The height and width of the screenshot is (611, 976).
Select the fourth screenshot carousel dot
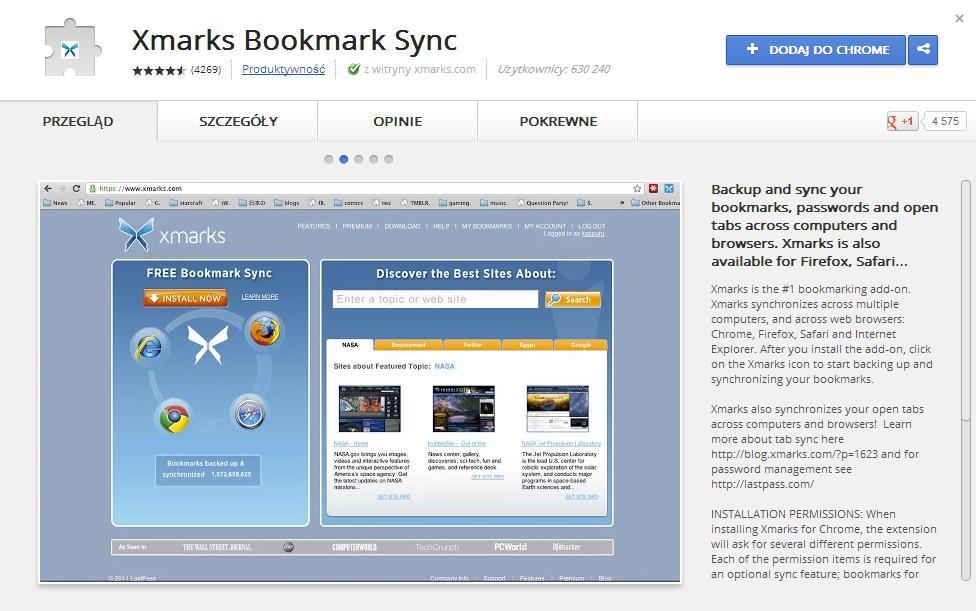point(373,159)
